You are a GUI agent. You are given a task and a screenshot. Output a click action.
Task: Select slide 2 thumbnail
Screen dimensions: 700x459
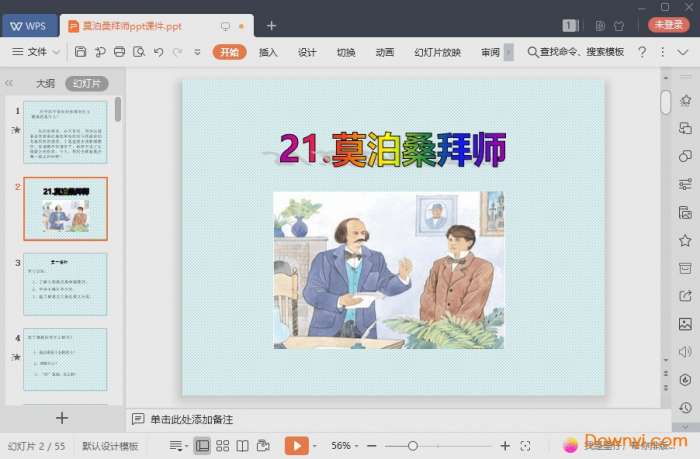tap(65, 209)
